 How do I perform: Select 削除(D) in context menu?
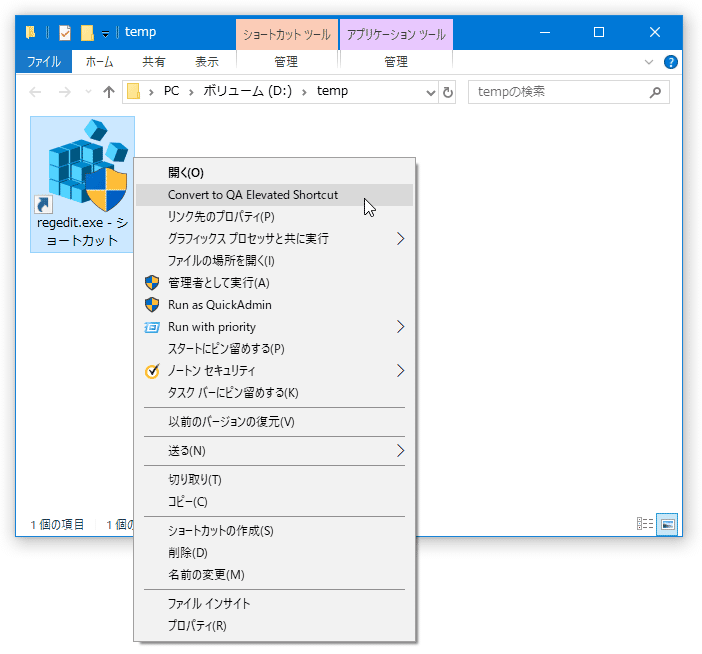pos(274,553)
